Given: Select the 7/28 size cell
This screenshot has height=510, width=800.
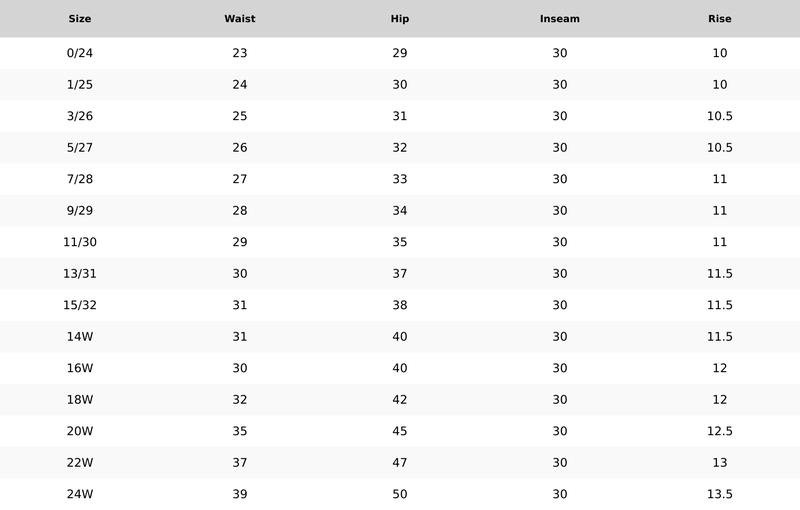Looking at the screenshot, I should click(80, 179).
